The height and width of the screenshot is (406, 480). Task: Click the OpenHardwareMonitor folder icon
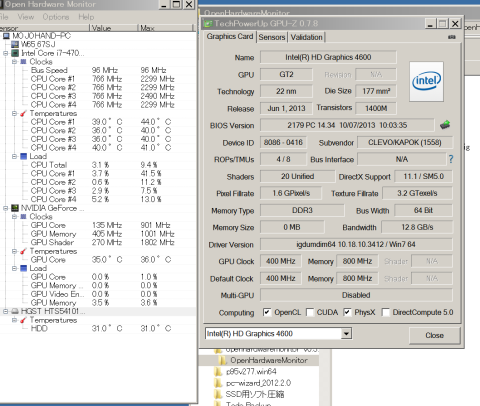[x=222, y=360]
